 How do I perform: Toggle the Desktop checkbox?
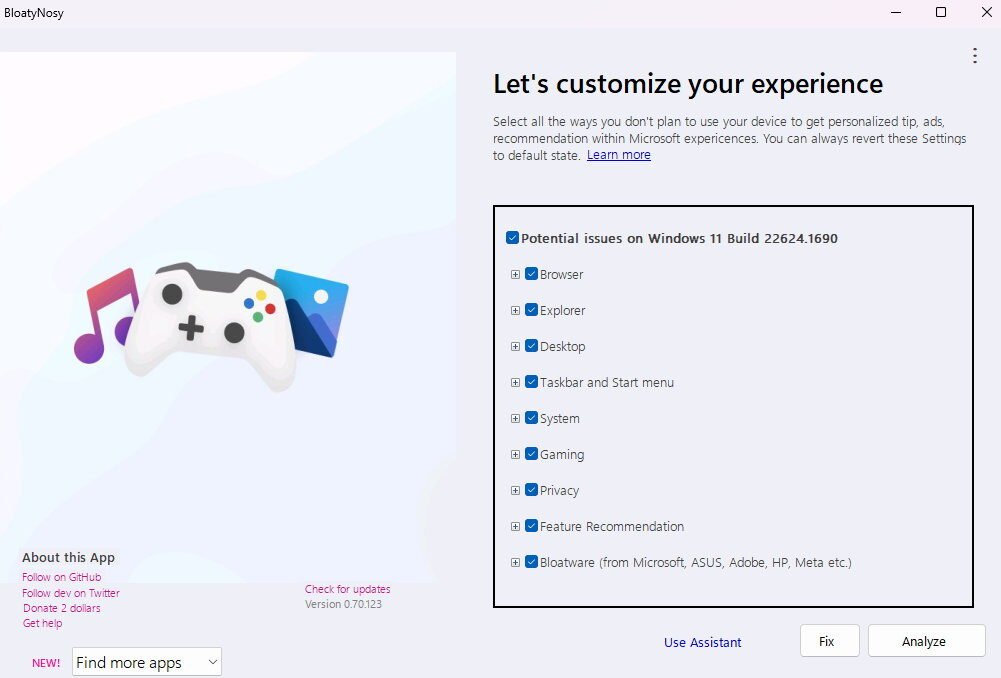point(531,346)
